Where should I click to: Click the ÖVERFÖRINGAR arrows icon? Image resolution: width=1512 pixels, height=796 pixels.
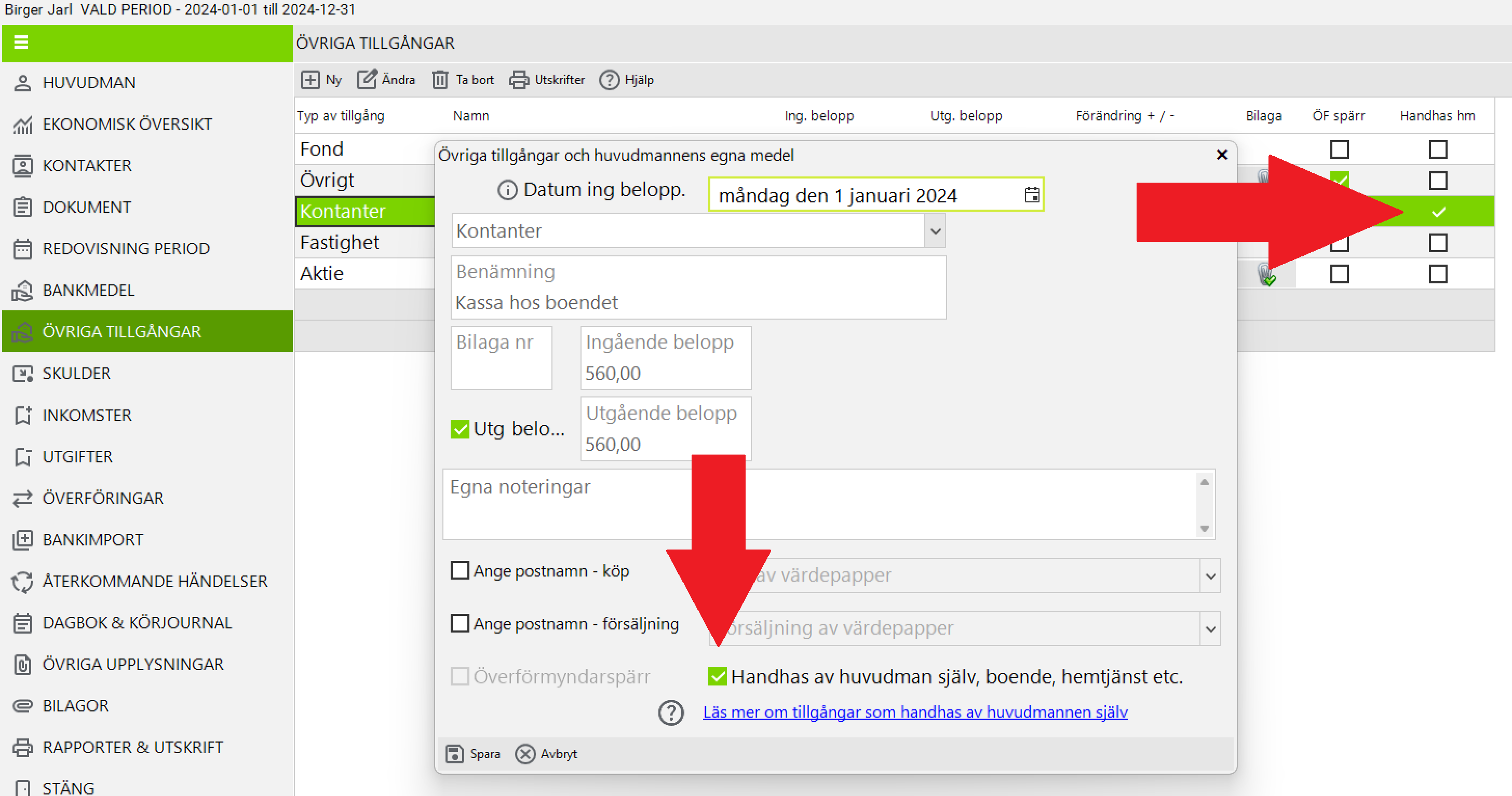22,498
